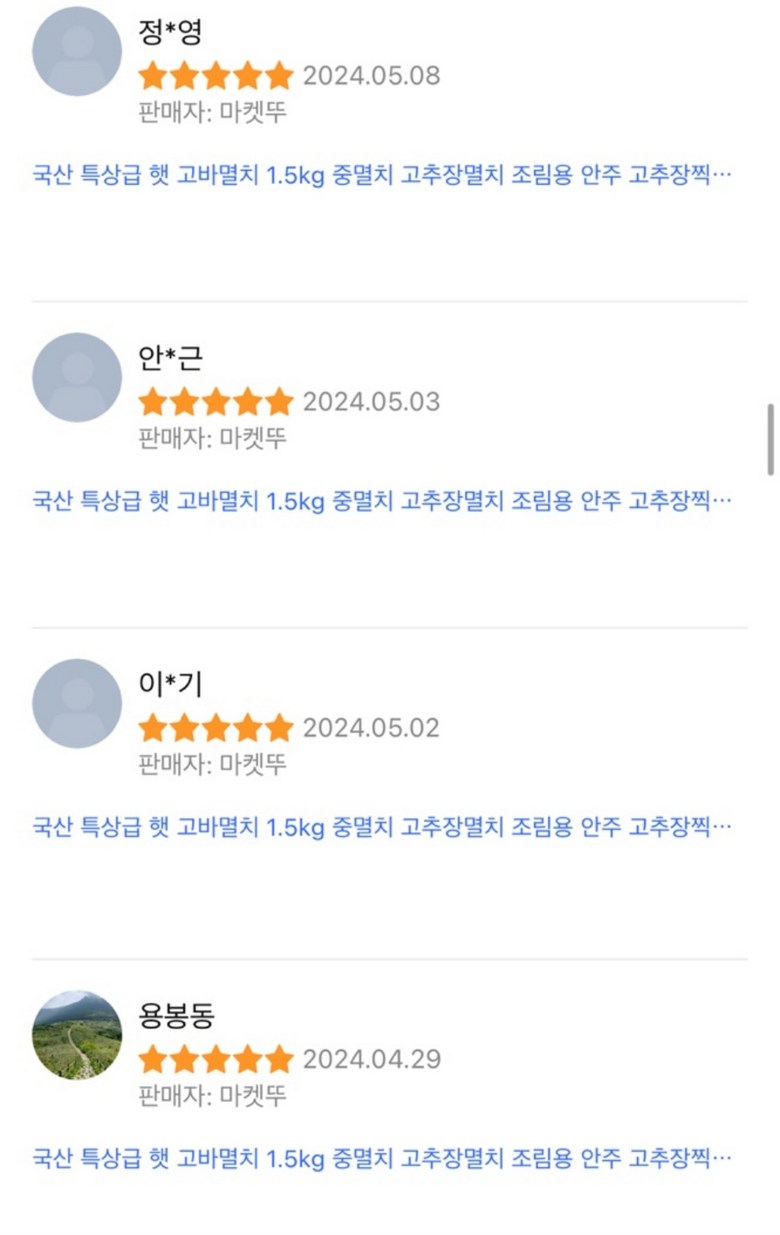Open 안*근's default profile avatar
Screen dimensions: 780x1235
click(77, 377)
